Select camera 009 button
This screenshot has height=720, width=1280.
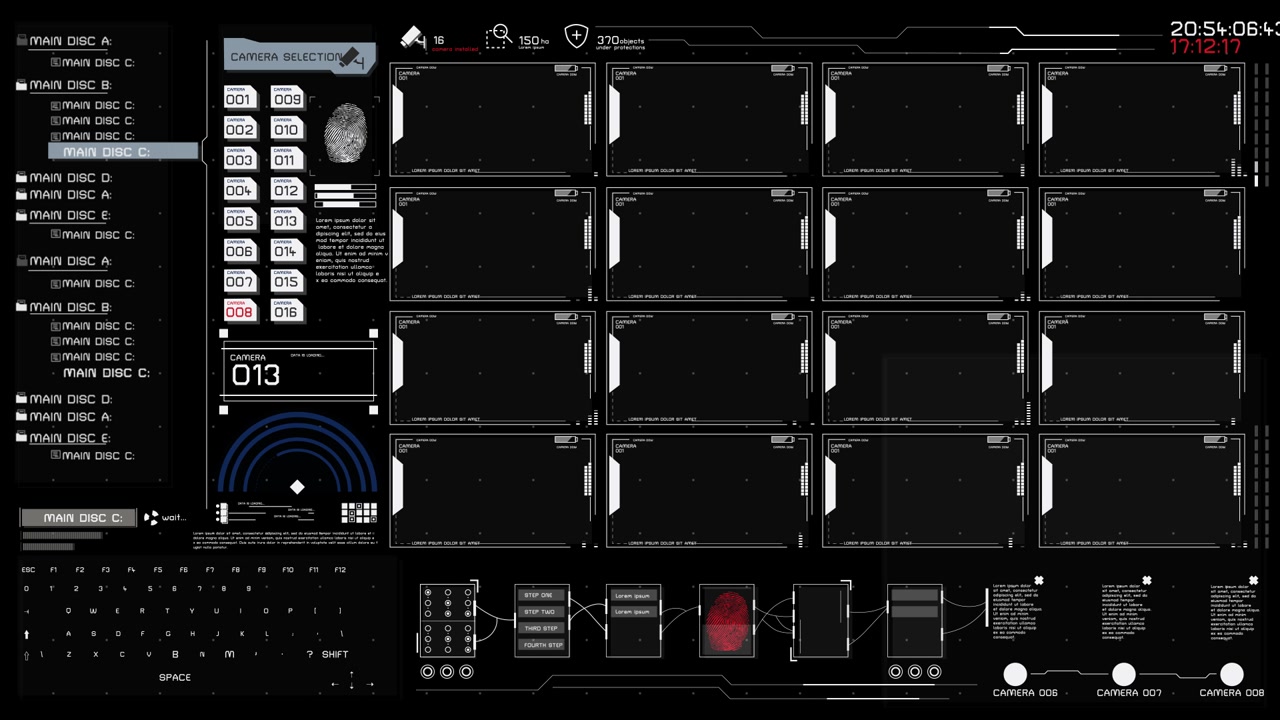coord(287,97)
